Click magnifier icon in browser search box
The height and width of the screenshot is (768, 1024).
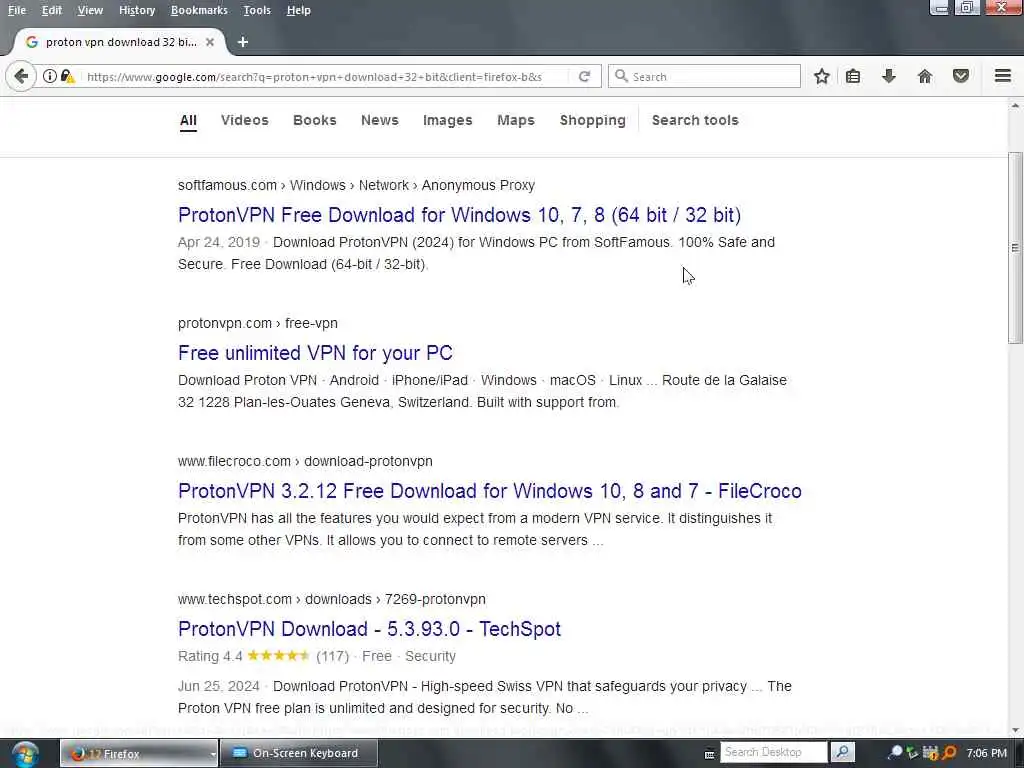pyautogui.click(x=622, y=76)
